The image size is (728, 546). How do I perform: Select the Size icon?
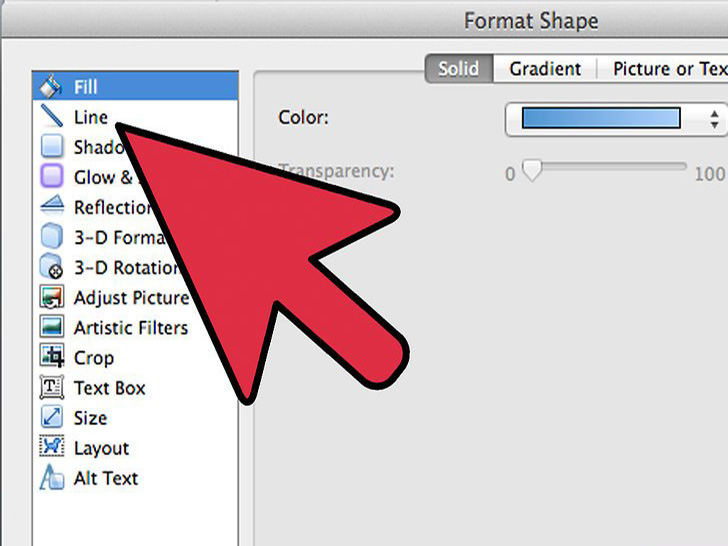pyautogui.click(x=51, y=417)
